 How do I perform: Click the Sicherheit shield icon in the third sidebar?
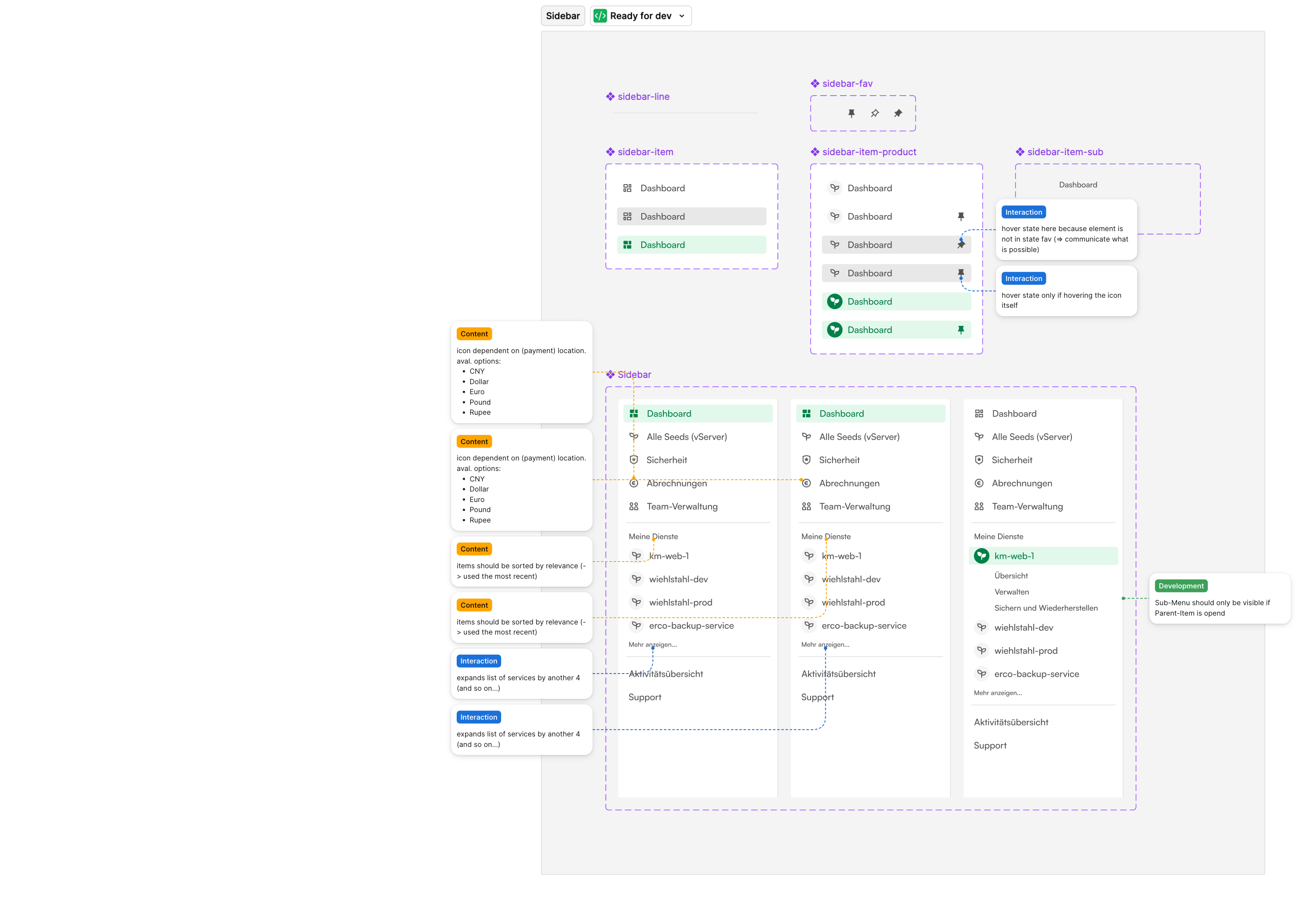coord(978,460)
